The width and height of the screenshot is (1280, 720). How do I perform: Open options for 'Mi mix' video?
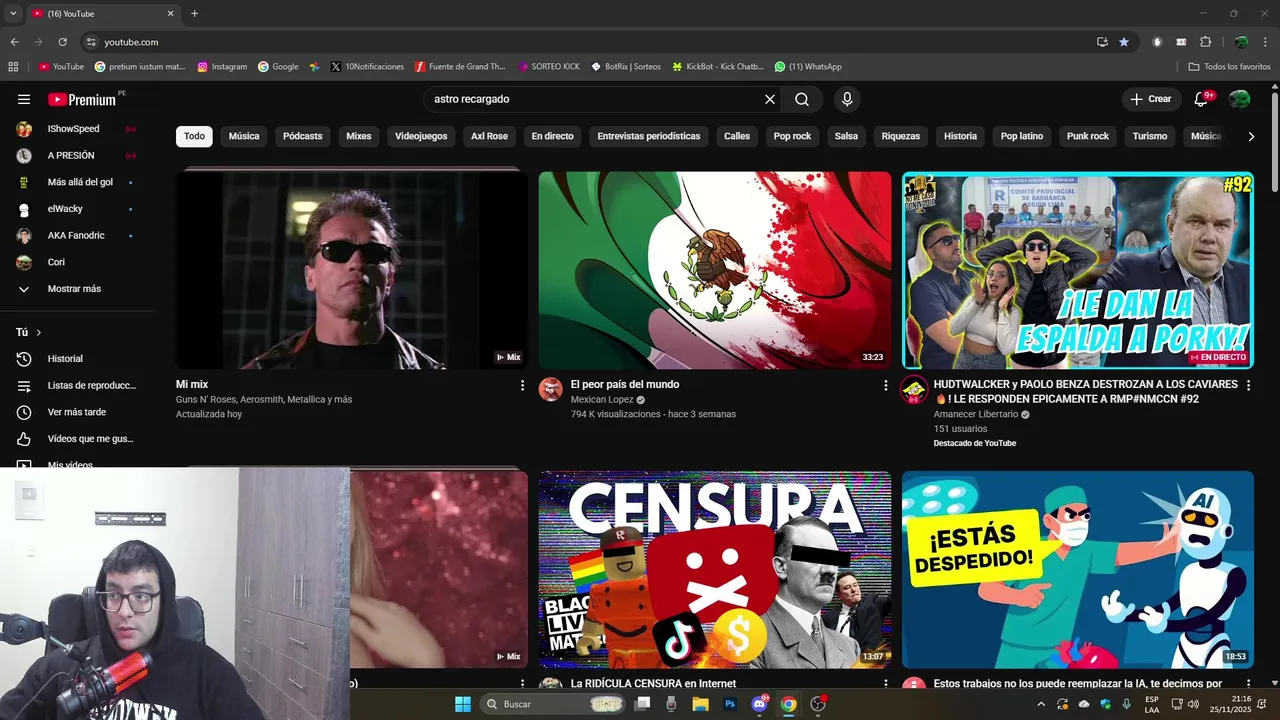click(522, 385)
